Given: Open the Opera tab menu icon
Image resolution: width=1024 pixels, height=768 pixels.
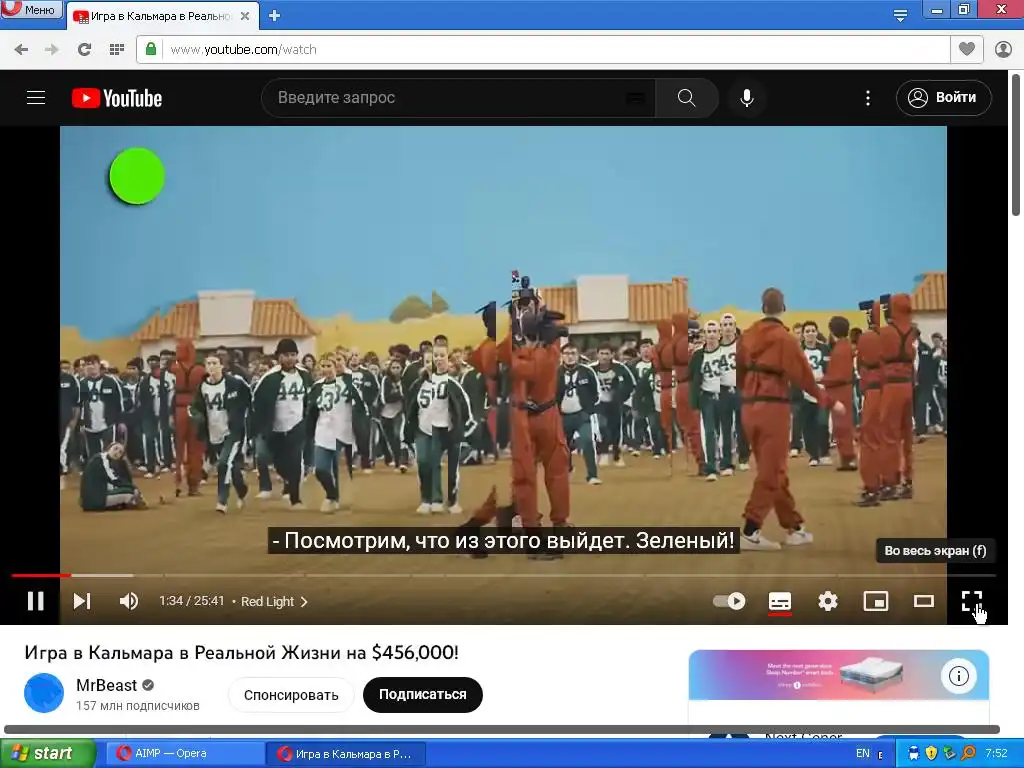Looking at the screenshot, I should click(900, 15).
